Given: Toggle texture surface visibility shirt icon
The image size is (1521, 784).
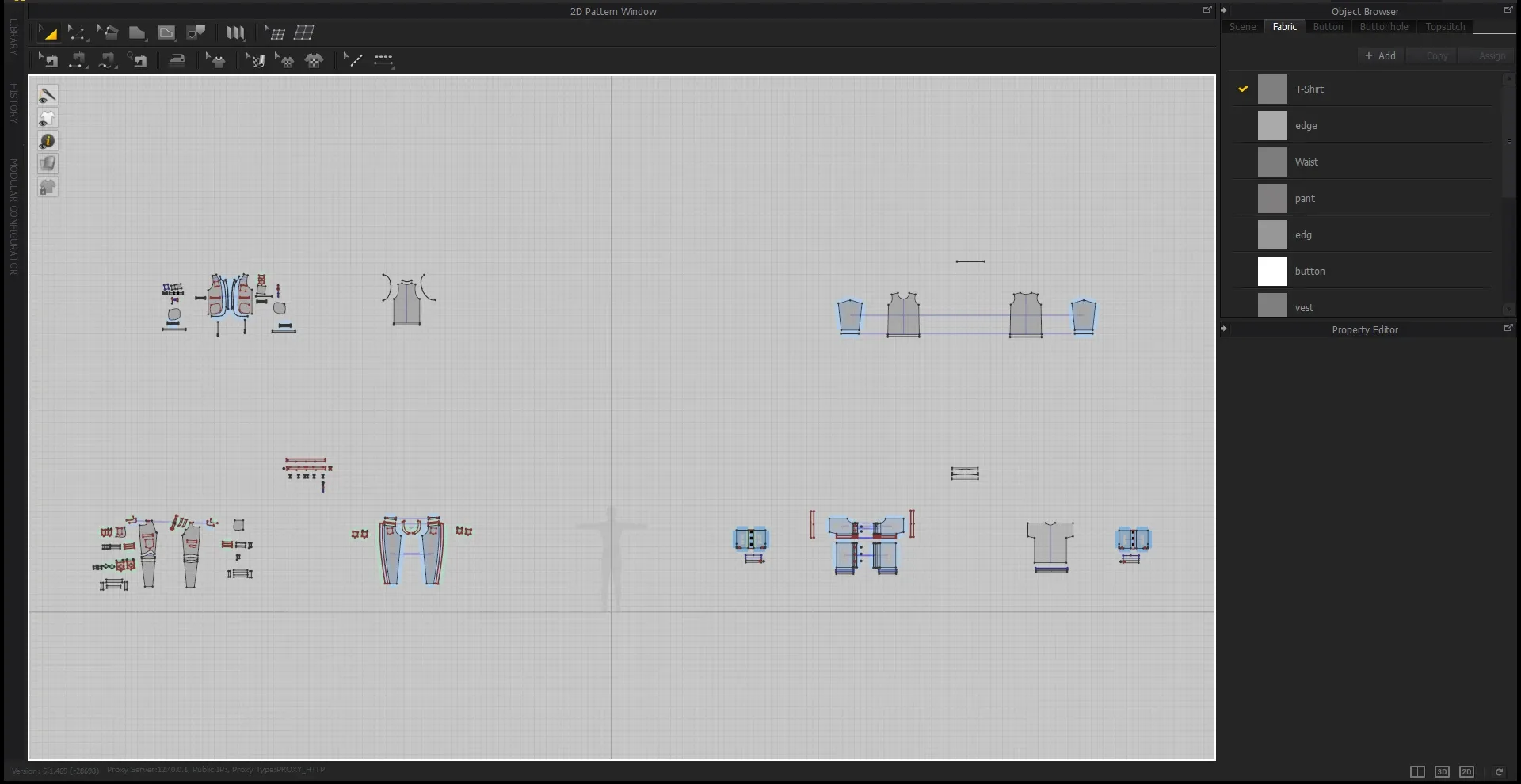Looking at the screenshot, I should (x=48, y=119).
